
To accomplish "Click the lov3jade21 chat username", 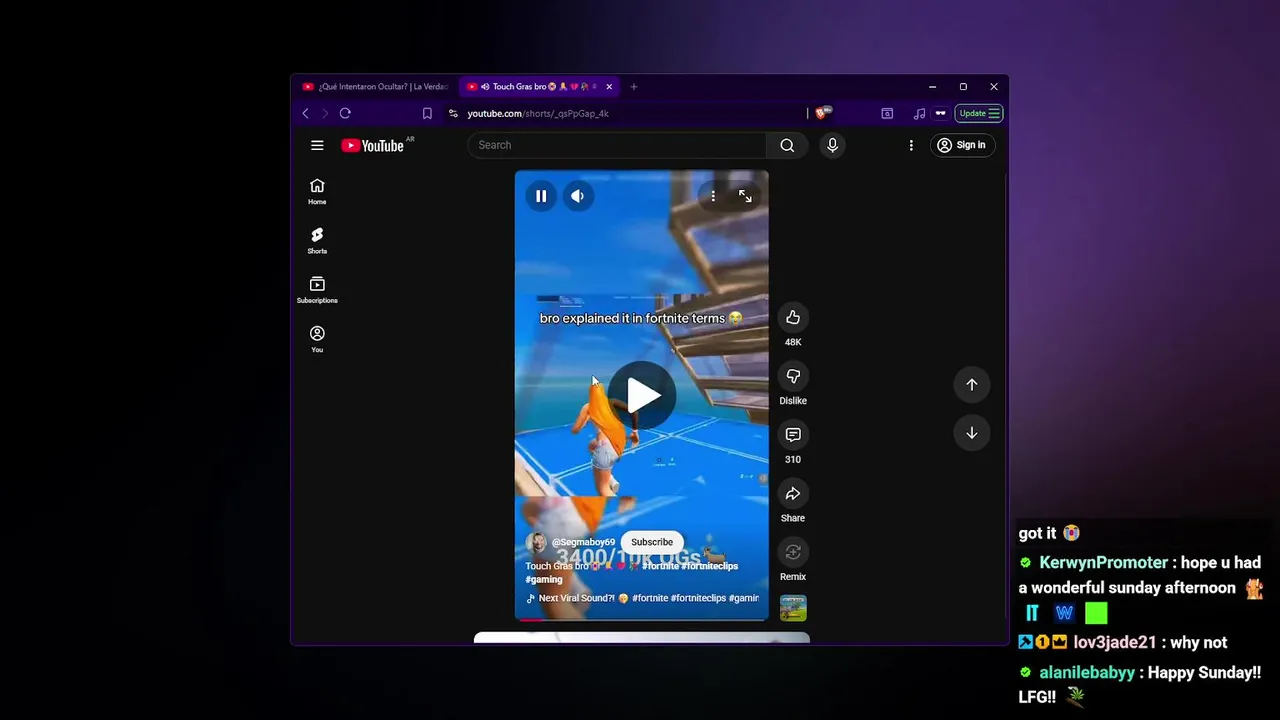I will (1115, 643).
